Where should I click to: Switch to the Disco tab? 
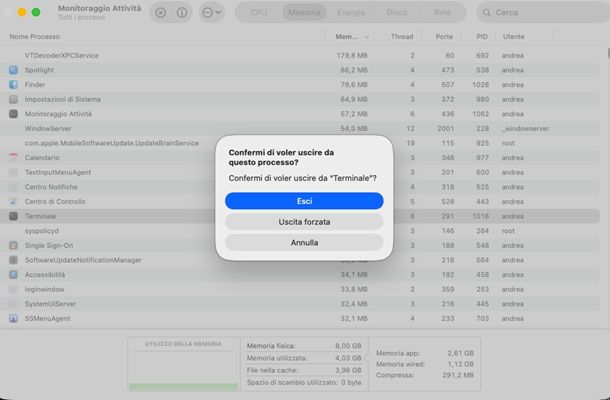pos(396,12)
